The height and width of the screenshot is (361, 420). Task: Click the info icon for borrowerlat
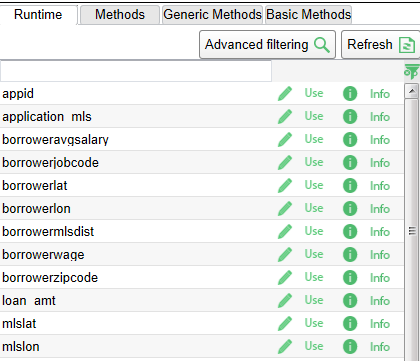tap(350, 186)
